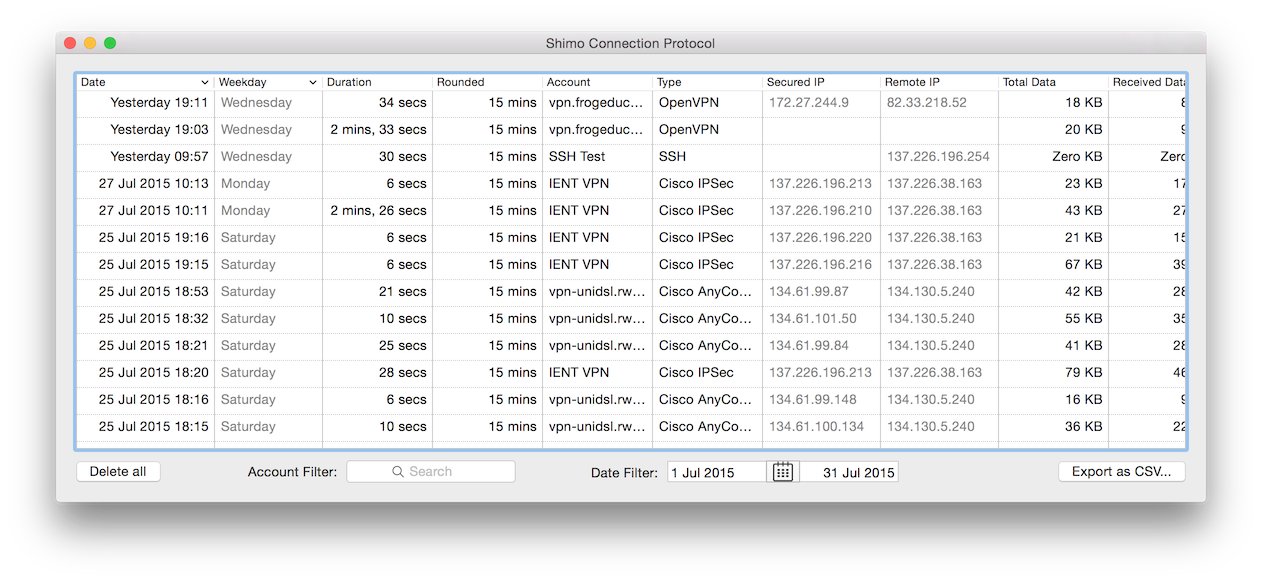Select the 25 Jul 2015 18:21 entry
This screenshot has width=1262, height=582.
(x=631, y=346)
